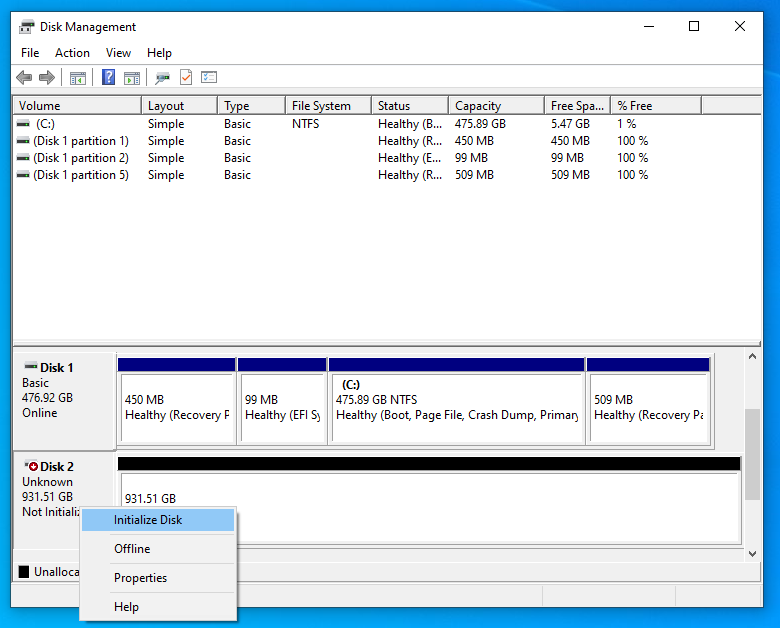780x628 pixels.
Task: Open the Action menu
Action: [x=72, y=53]
